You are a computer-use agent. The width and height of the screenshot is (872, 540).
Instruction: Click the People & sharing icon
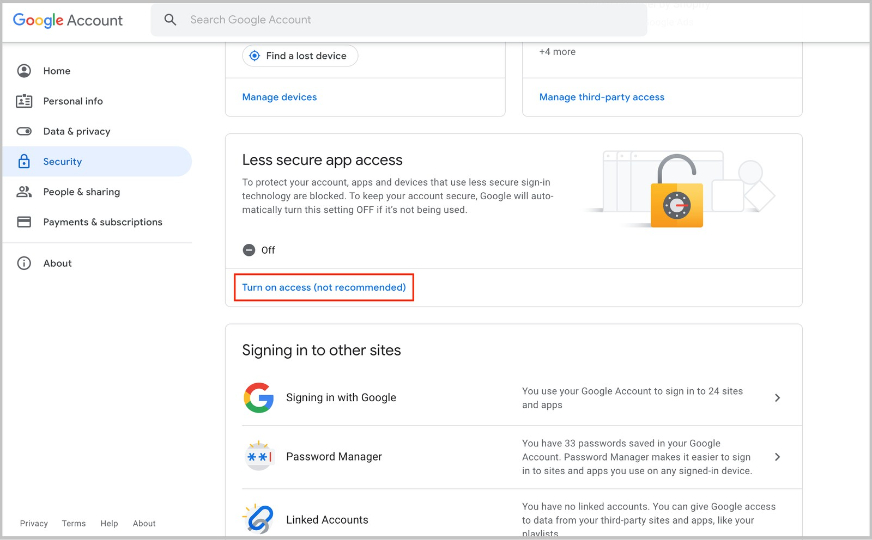coord(24,192)
